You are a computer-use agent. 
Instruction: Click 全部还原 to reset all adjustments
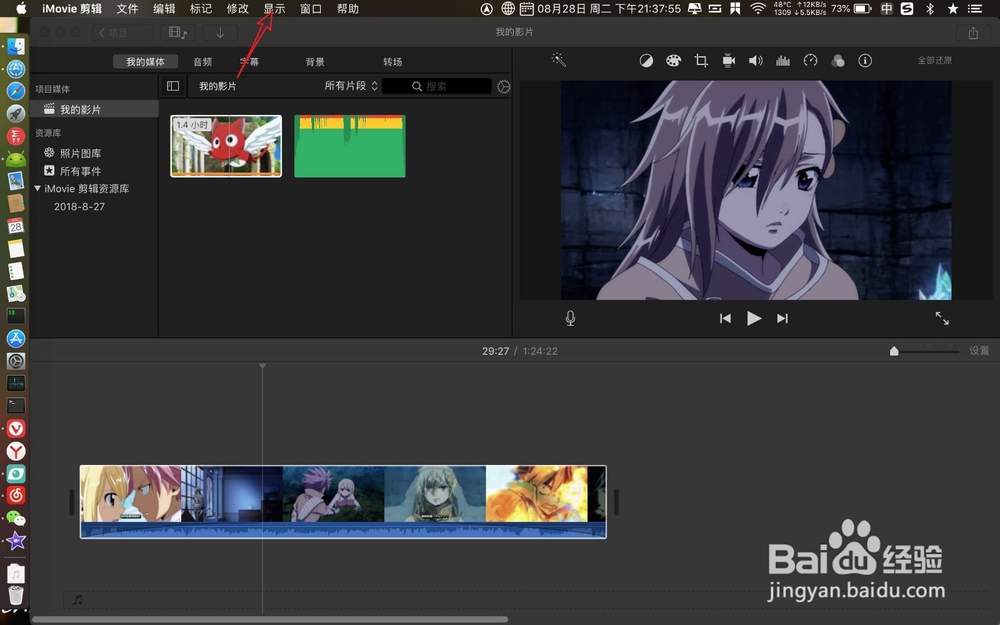934,59
